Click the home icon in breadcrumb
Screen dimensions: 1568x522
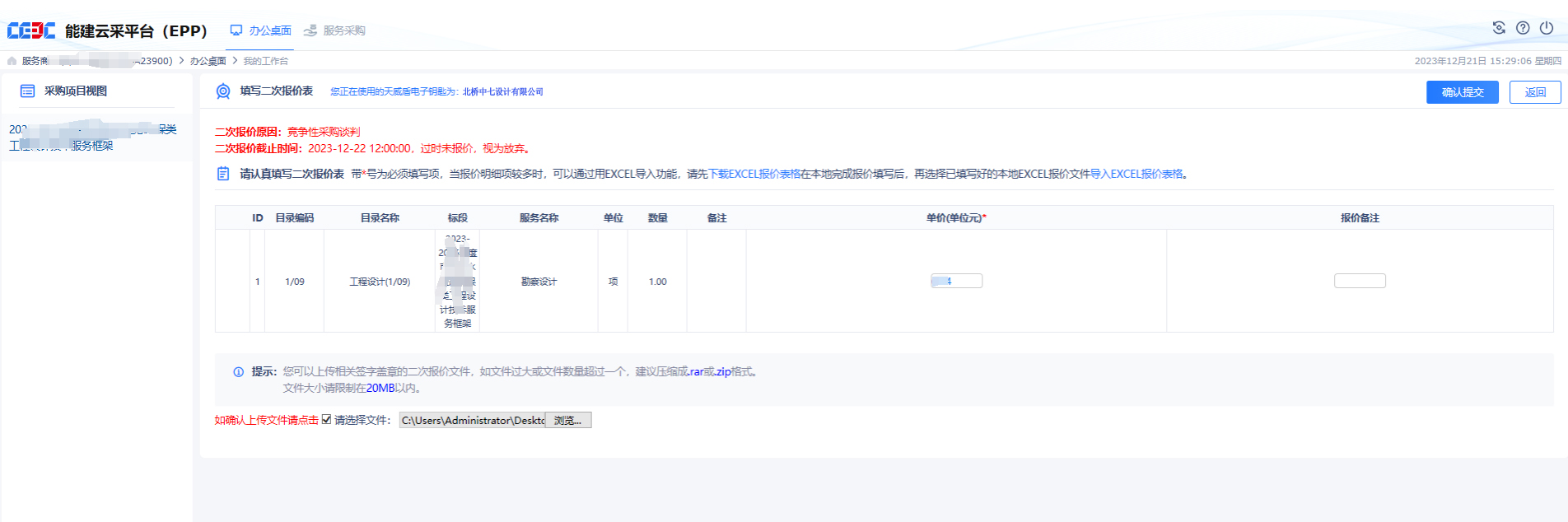(x=12, y=61)
